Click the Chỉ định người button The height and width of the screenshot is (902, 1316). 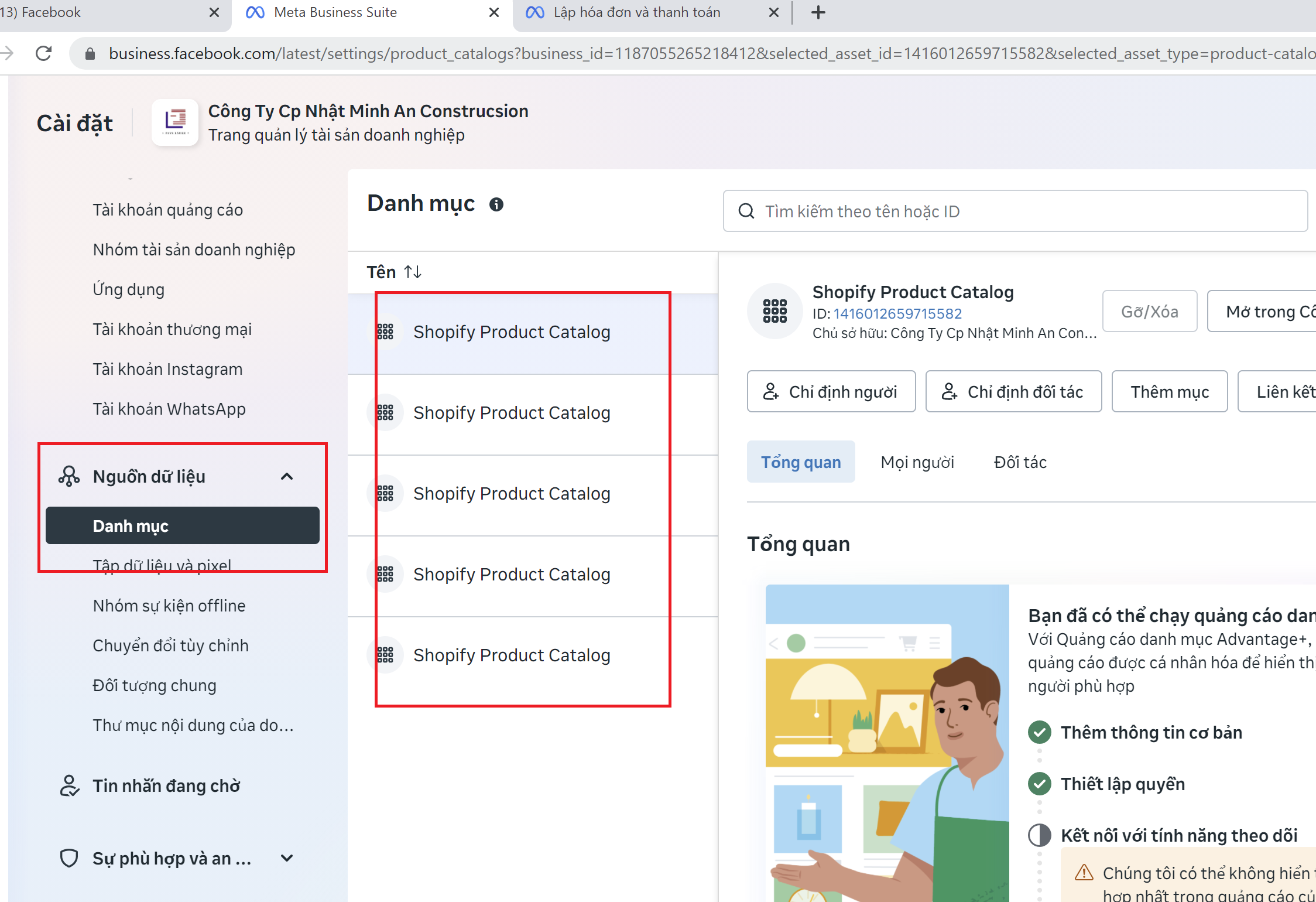click(x=831, y=391)
